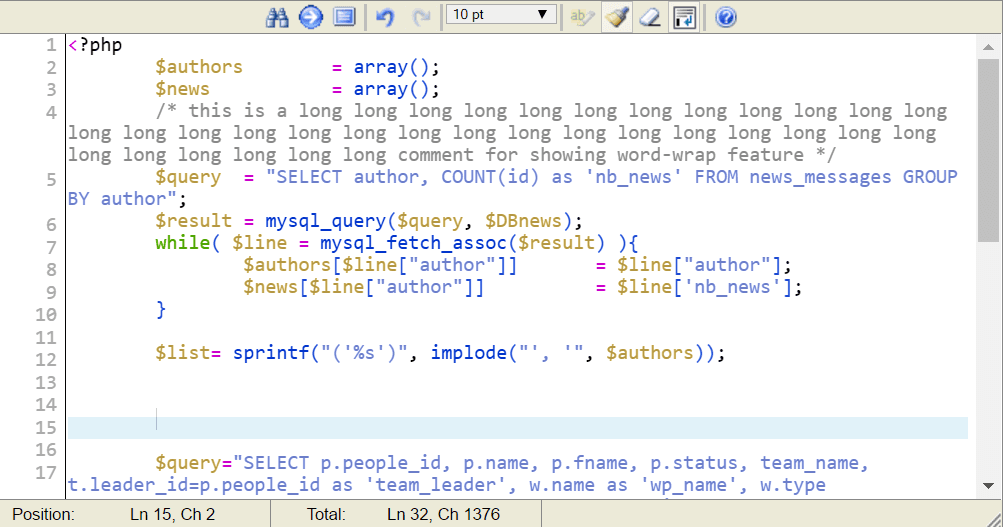Click 'Ln 32, Ch 1376' in the status bar
The width and height of the screenshot is (1003, 527).
pos(443,514)
